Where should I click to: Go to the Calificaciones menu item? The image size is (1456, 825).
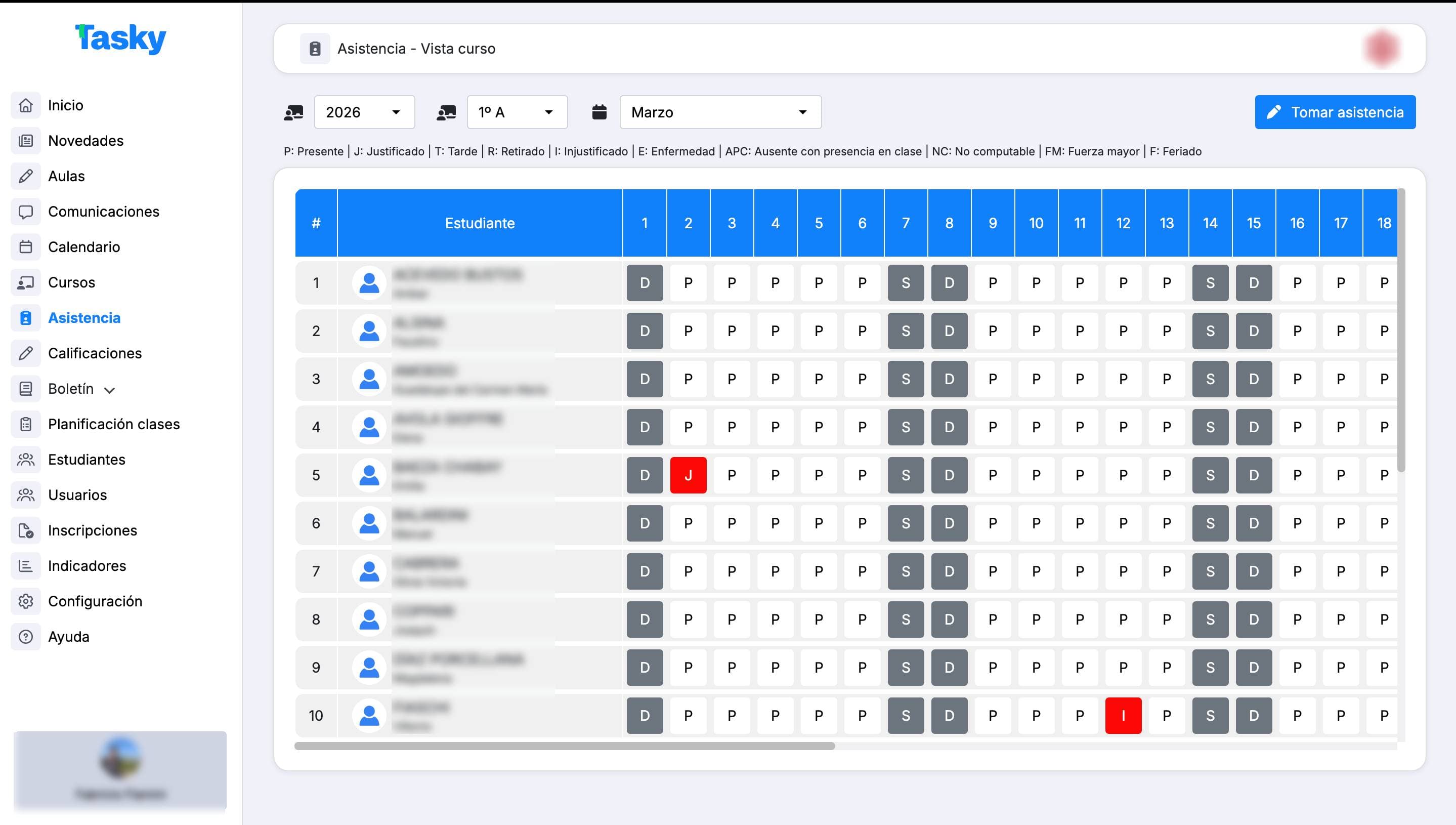coord(95,353)
